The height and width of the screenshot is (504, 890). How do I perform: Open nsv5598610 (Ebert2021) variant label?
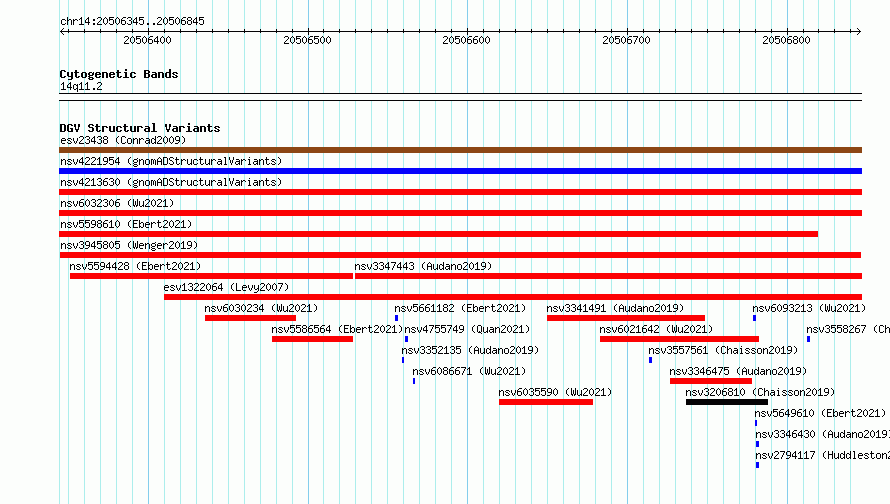pos(126,224)
